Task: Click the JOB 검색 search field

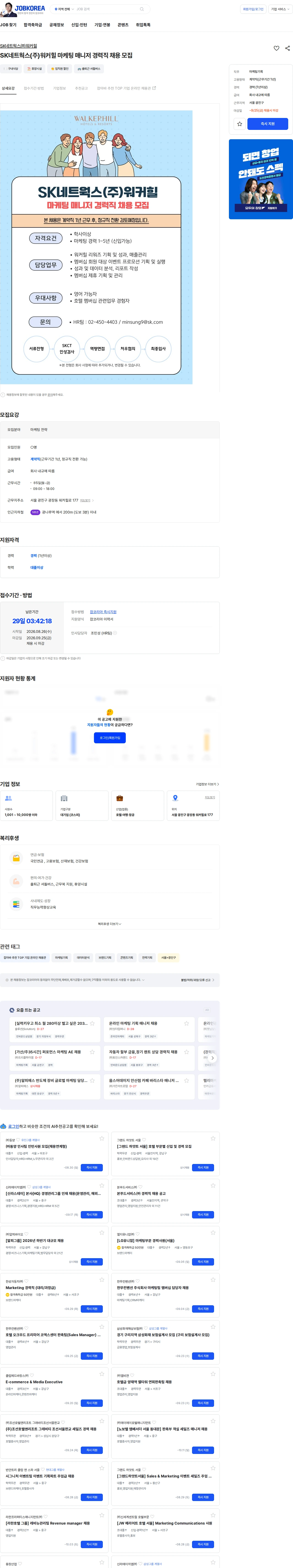Action: tap(107, 9)
